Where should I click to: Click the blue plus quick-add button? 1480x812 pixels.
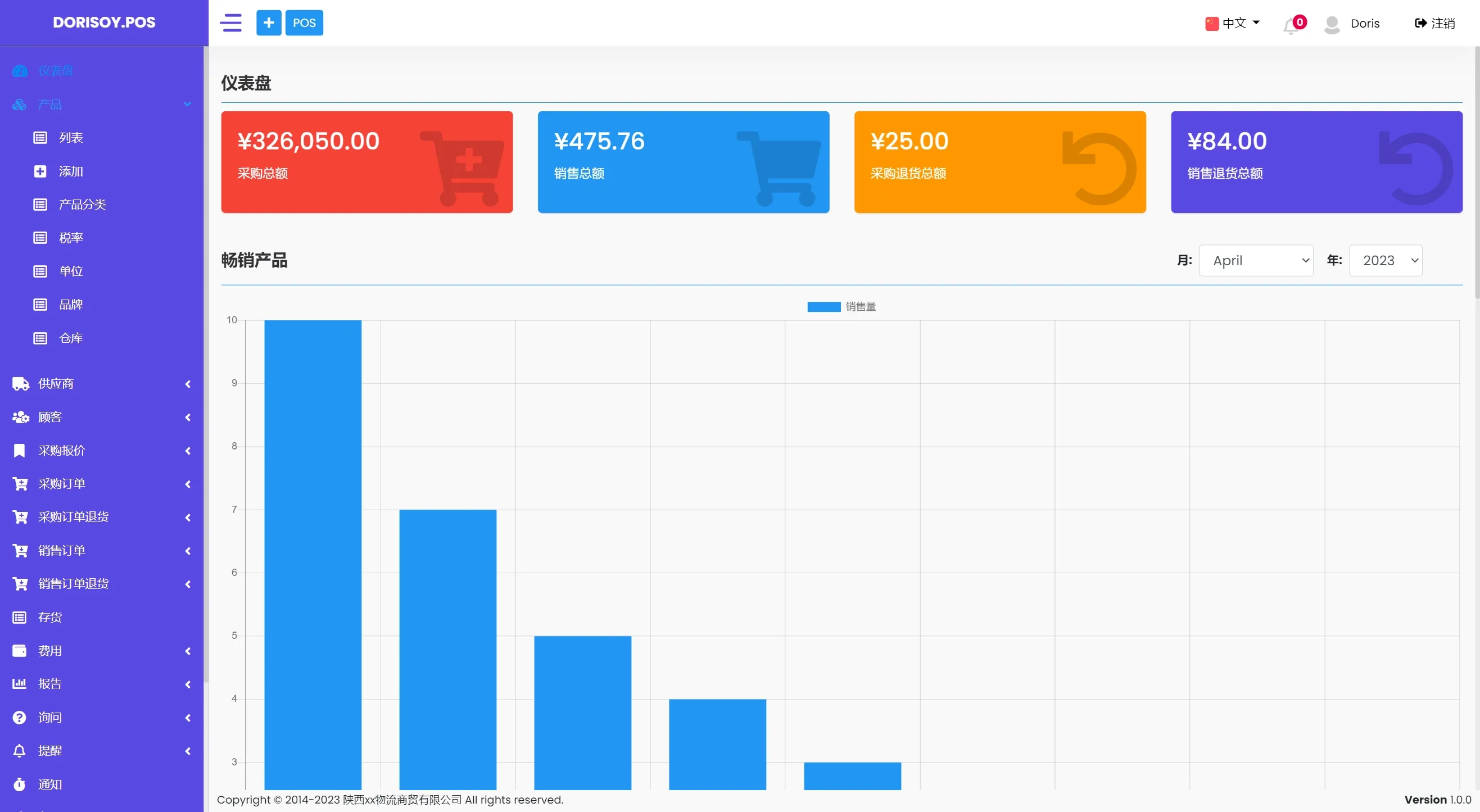click(268, 23)
